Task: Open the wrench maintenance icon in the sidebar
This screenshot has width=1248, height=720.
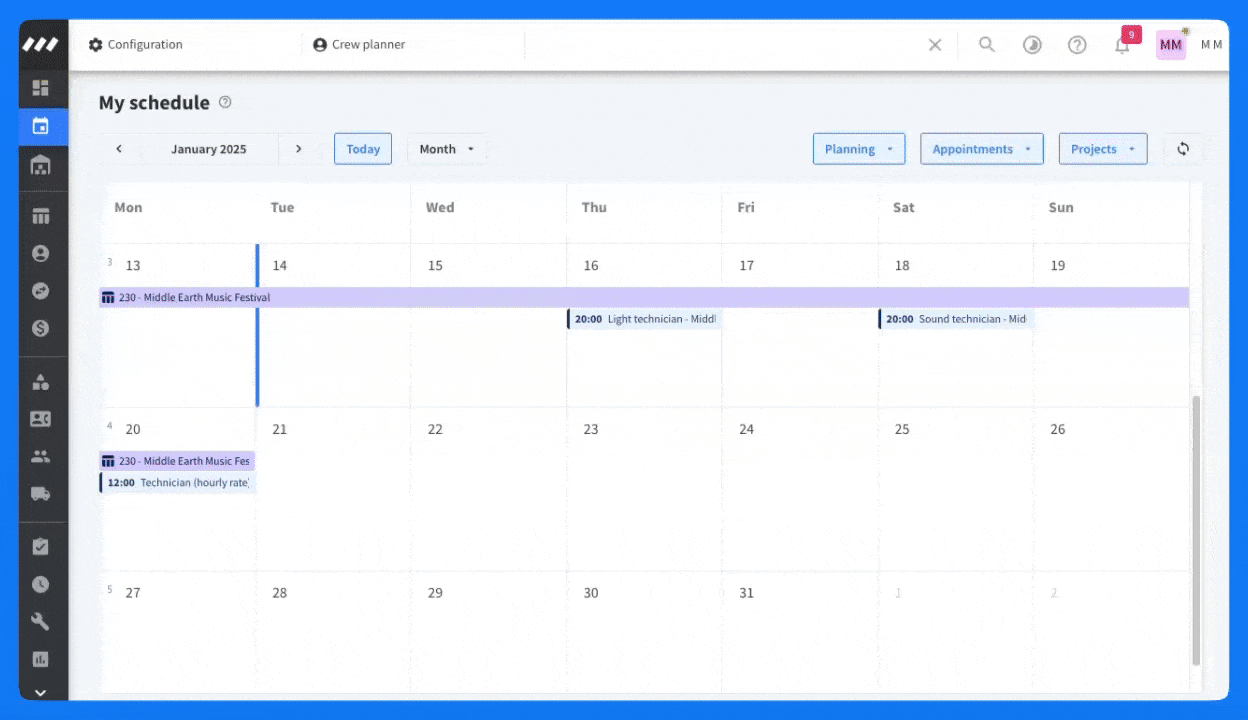Action: coord(41,622)
